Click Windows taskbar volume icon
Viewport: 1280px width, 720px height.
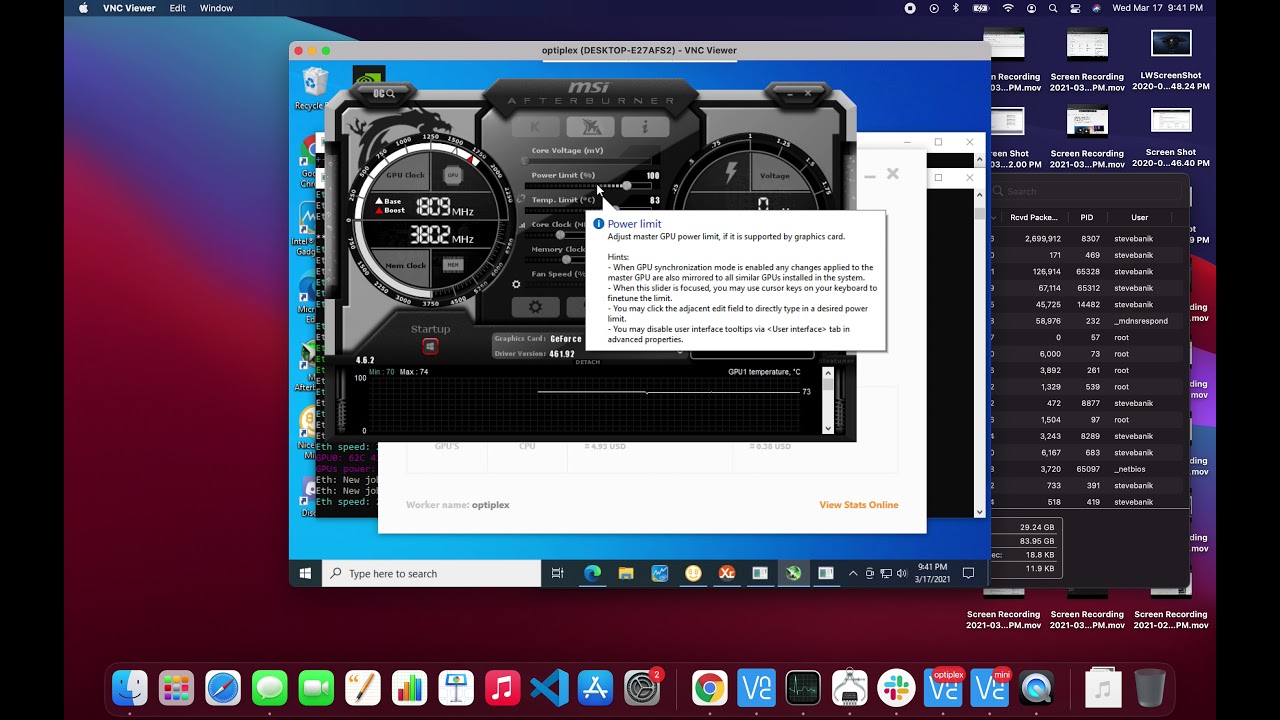[x=901, y=573]
